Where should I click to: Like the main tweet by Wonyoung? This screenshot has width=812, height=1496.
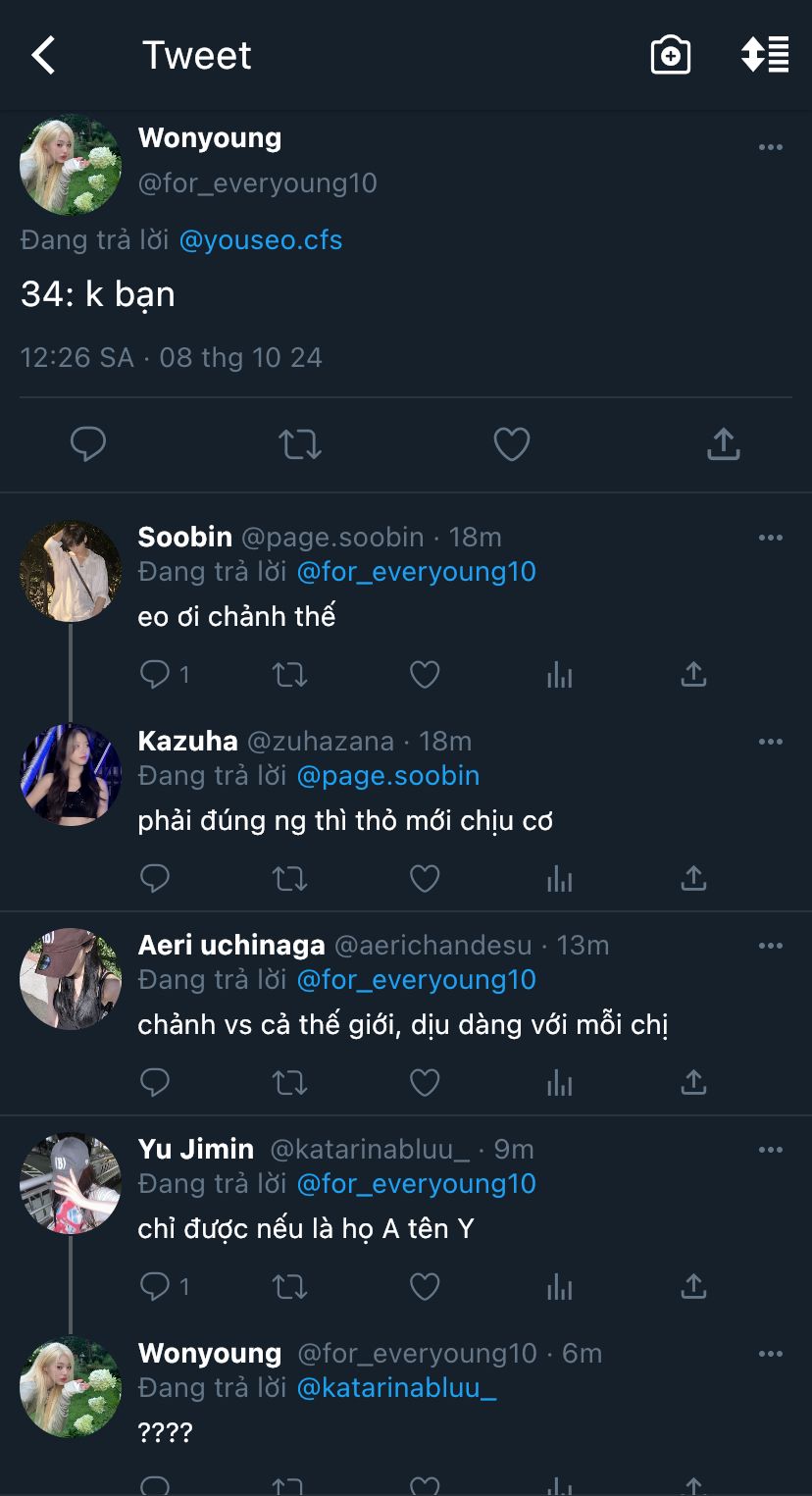511,445
